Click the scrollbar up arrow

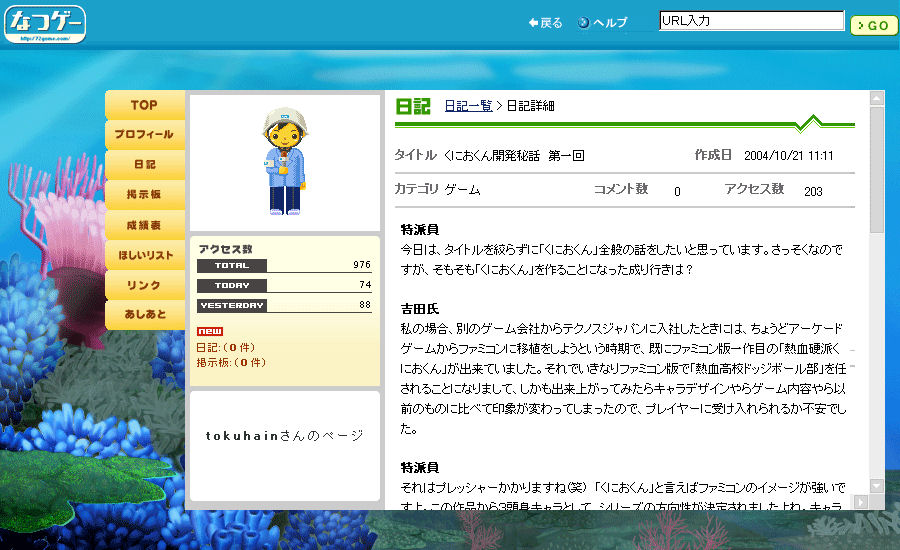[x=877, y=99]
